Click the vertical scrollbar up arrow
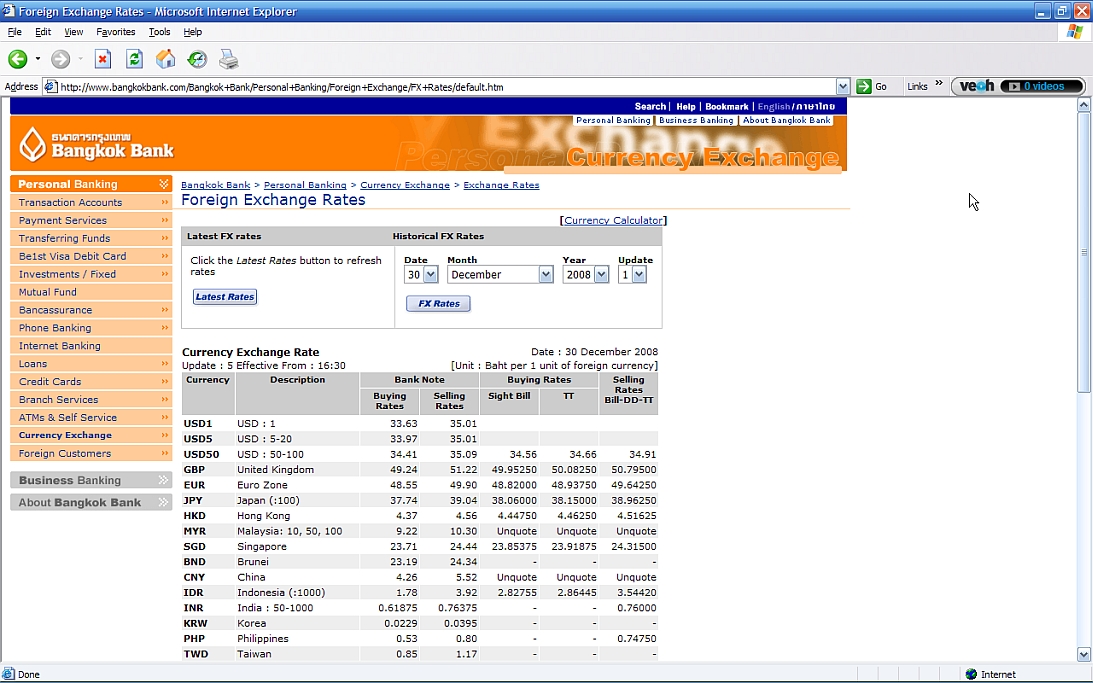The width and height of the screenshot is (1093, 683). click(1083, 105)
